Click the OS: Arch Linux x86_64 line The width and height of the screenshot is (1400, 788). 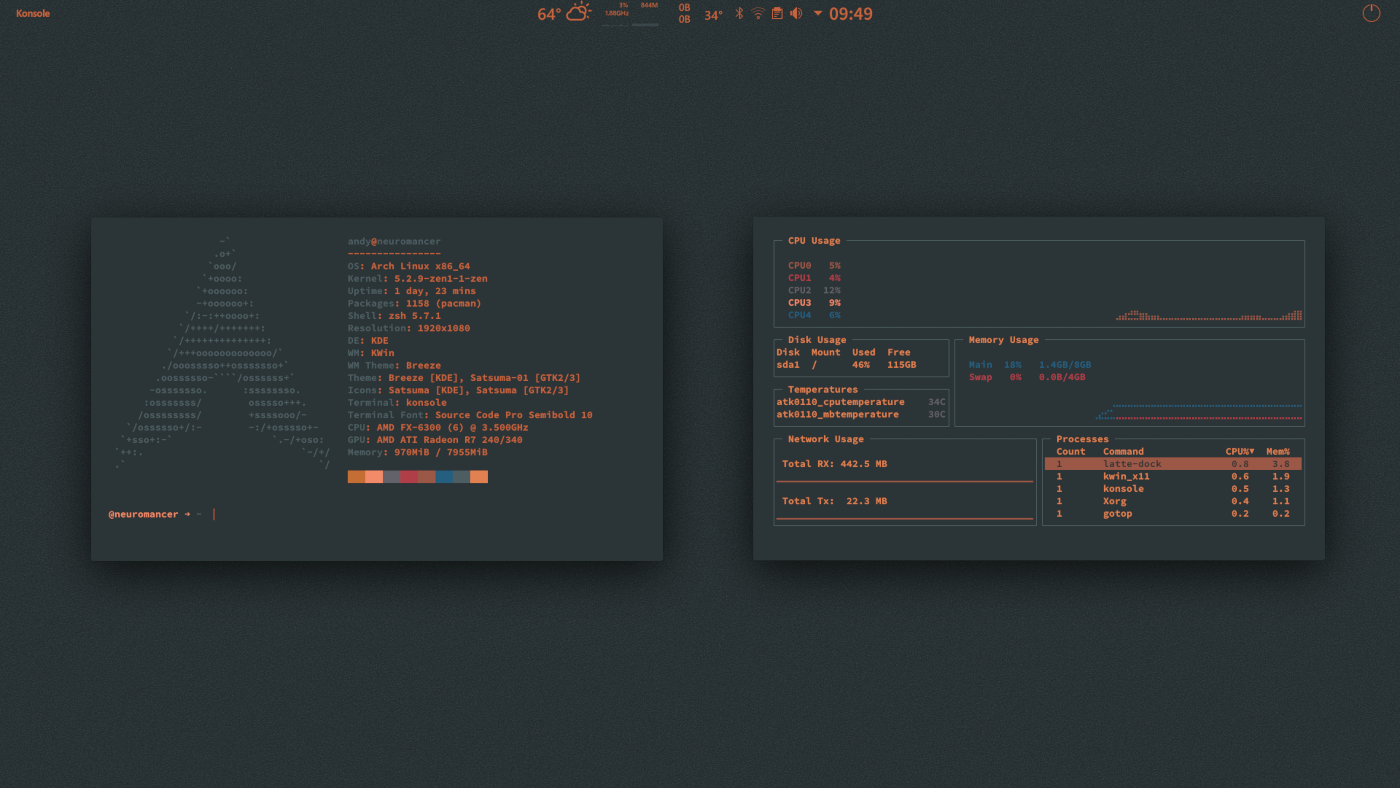pyautogui.click(x=409, y=266)
